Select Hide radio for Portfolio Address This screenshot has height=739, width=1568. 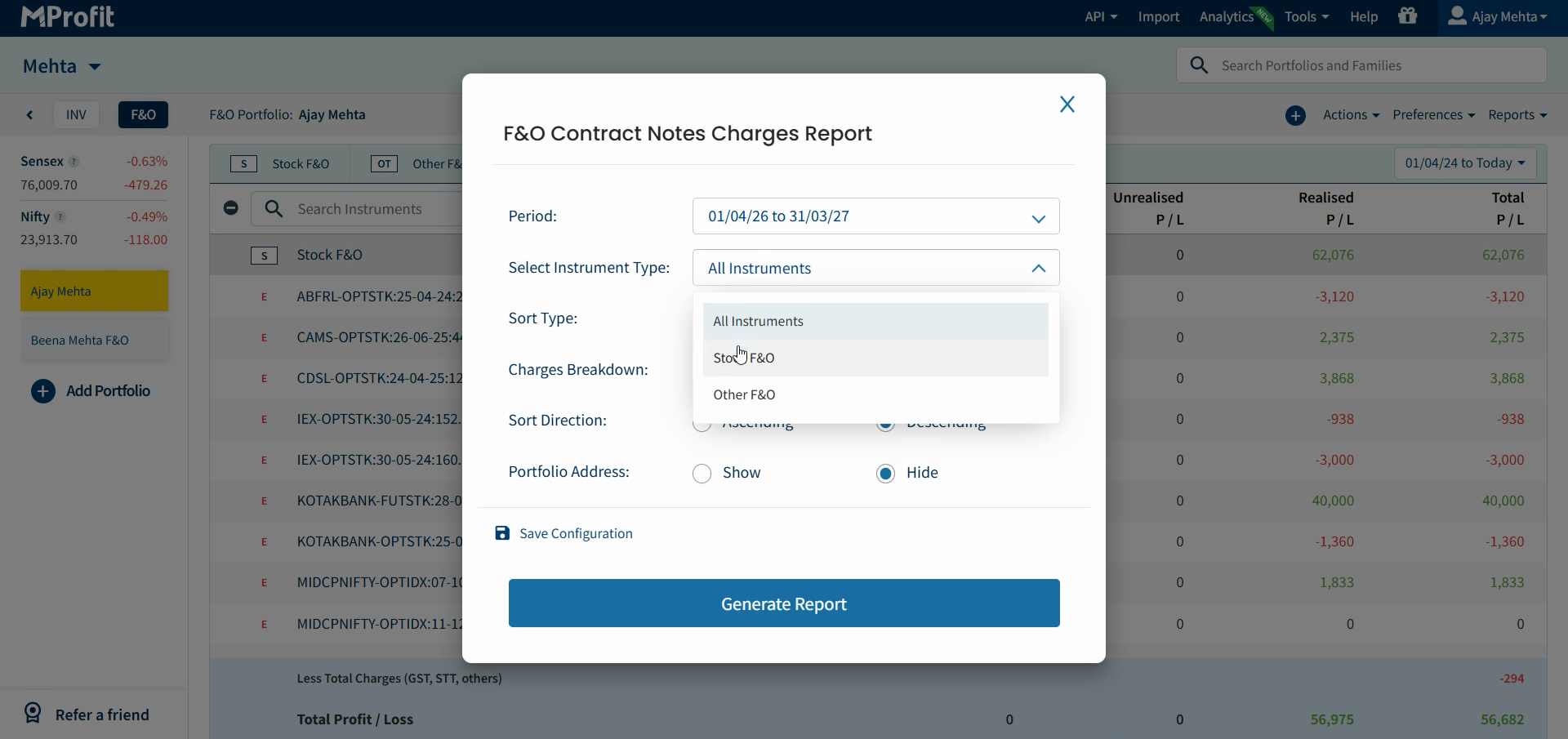tap(885, 474)
